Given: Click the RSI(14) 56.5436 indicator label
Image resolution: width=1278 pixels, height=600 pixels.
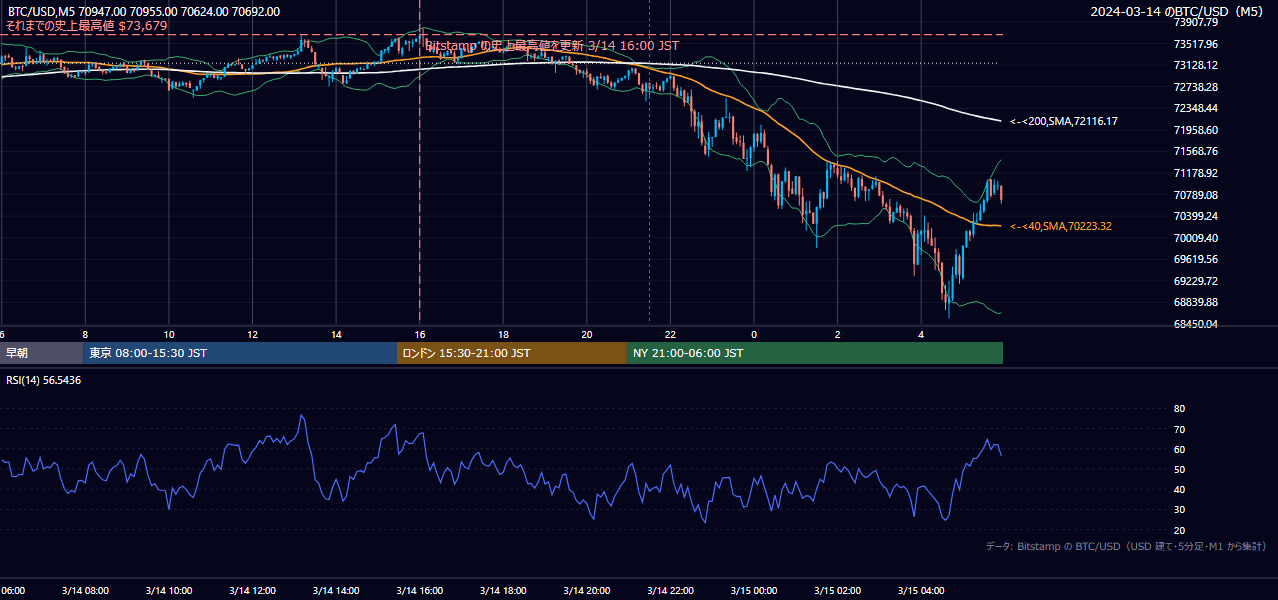Looking at the screenshot, I should (x=44, y=380).
